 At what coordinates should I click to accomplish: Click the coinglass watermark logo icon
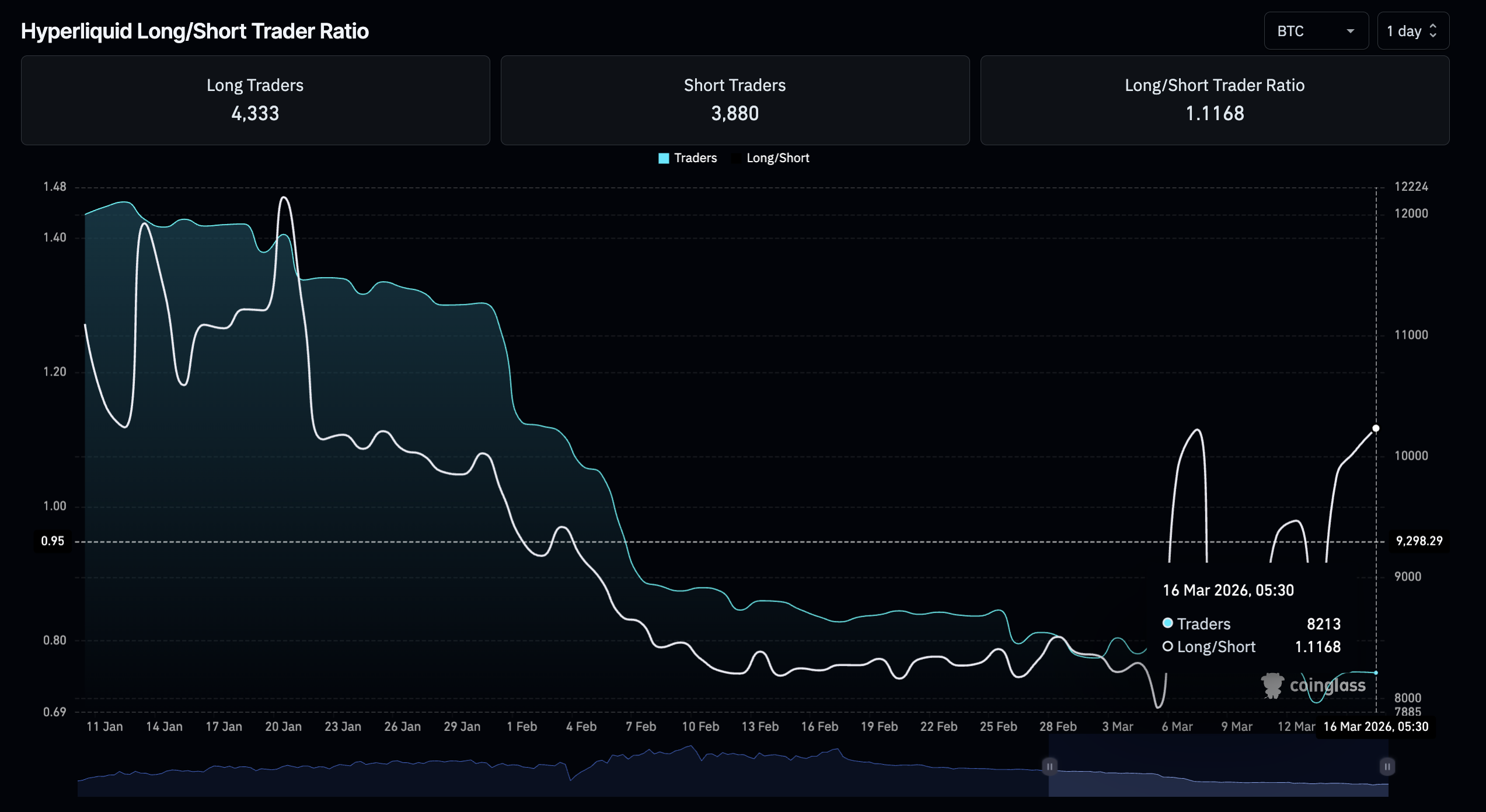[1272, 685]
